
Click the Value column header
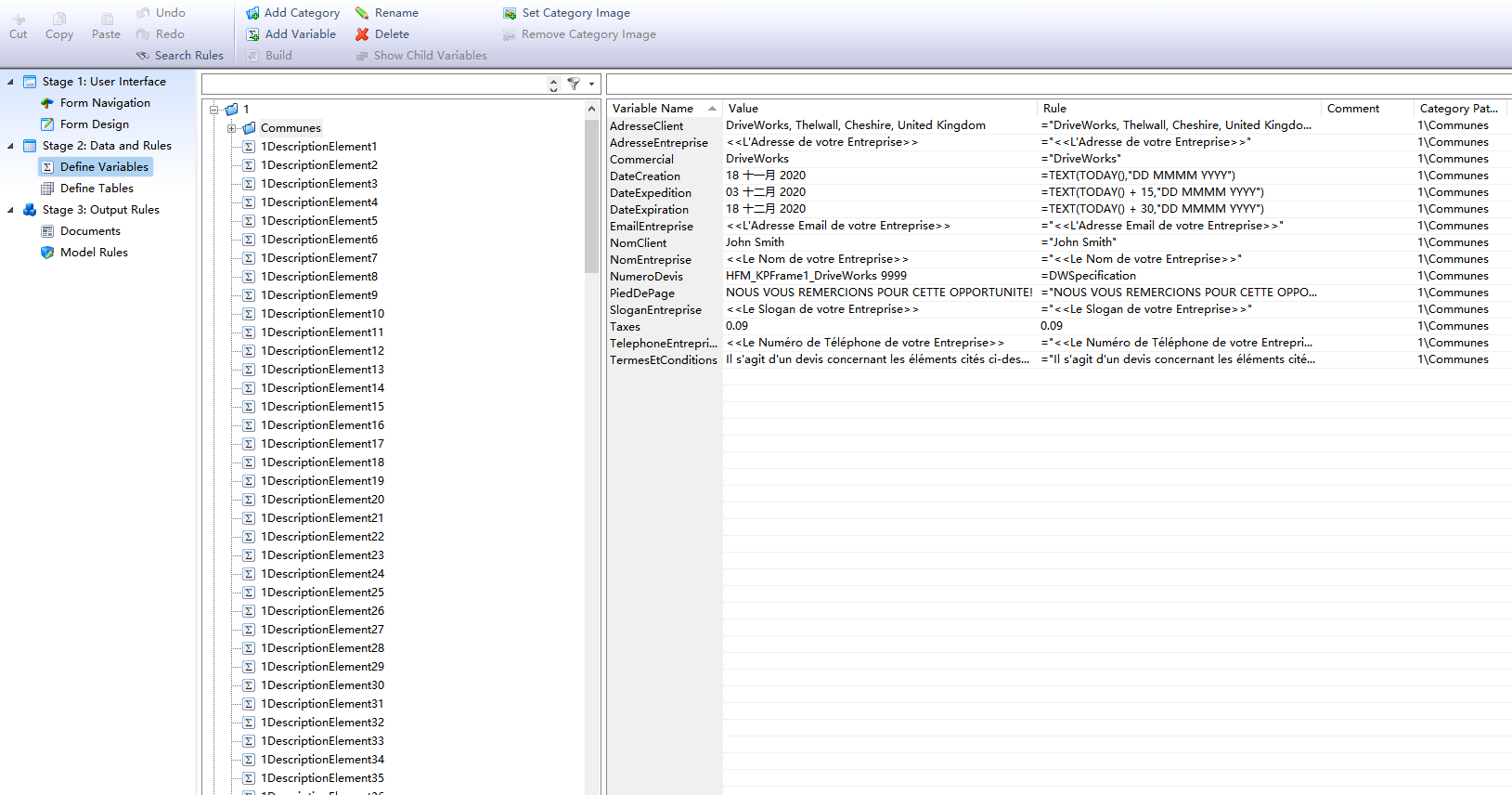[880, 109]
